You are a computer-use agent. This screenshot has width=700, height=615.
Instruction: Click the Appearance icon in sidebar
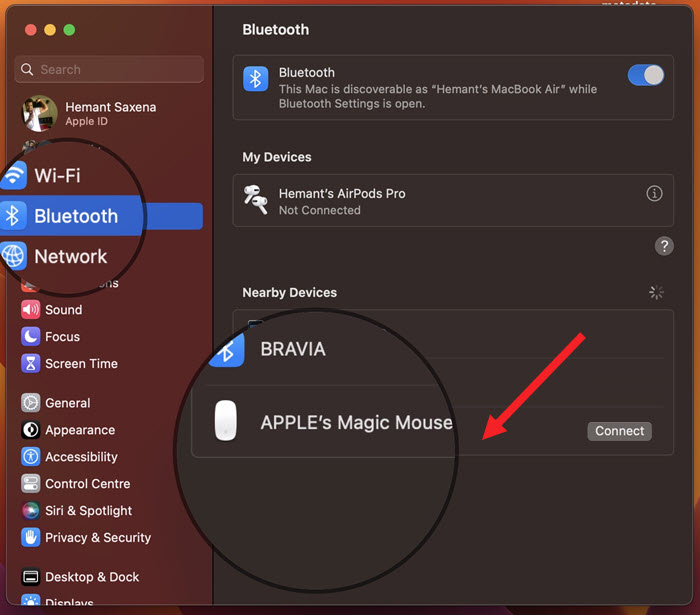coord(30,430)
